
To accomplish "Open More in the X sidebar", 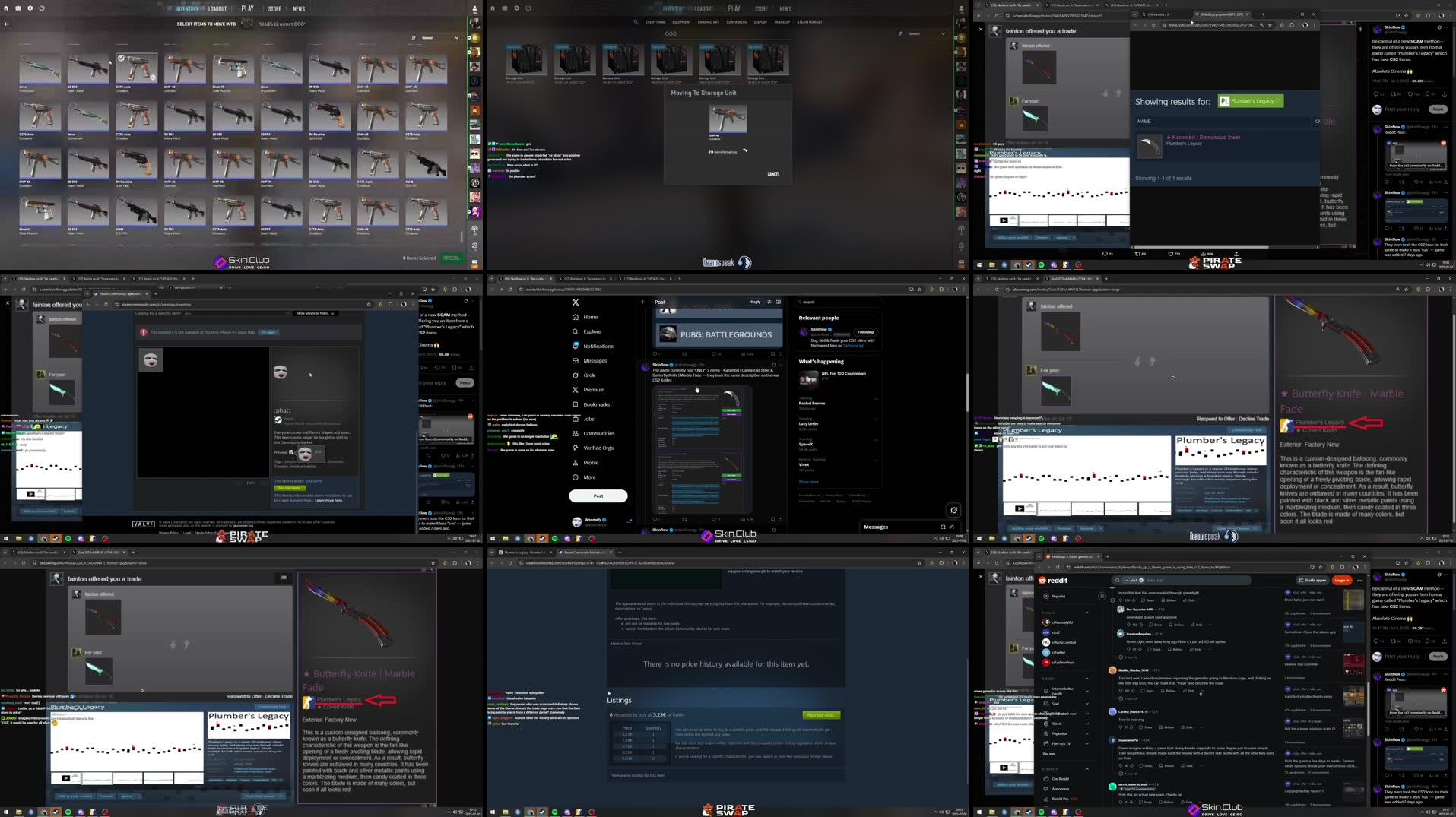I will click(584, 477).
